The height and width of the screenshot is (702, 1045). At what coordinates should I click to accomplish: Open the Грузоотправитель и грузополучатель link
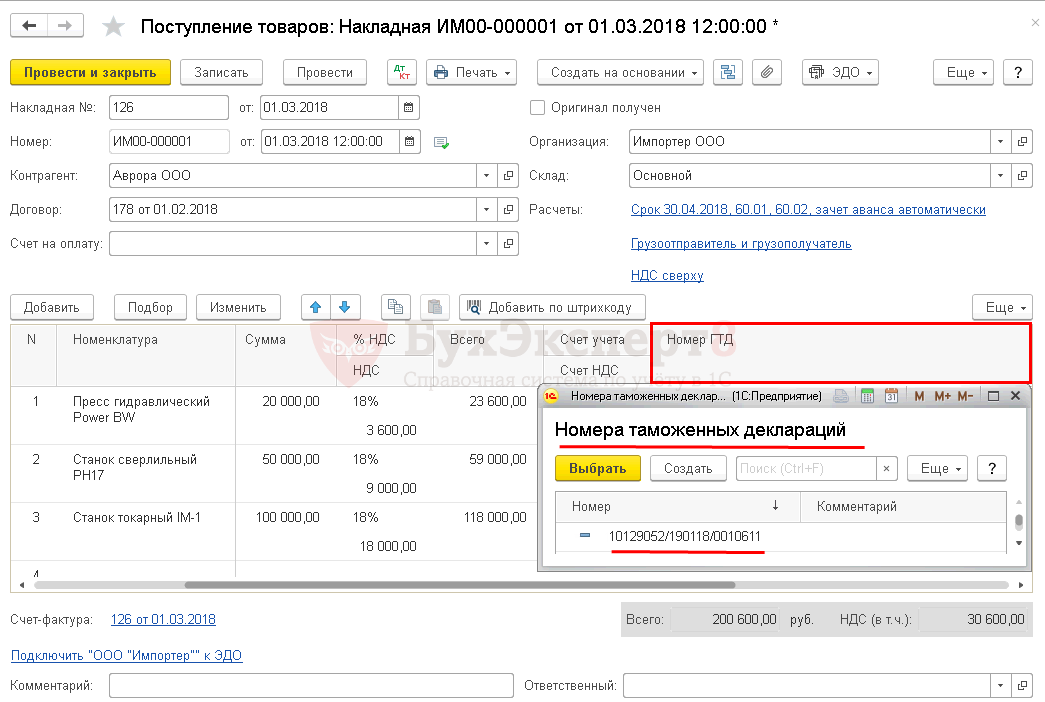pos(741,243)
